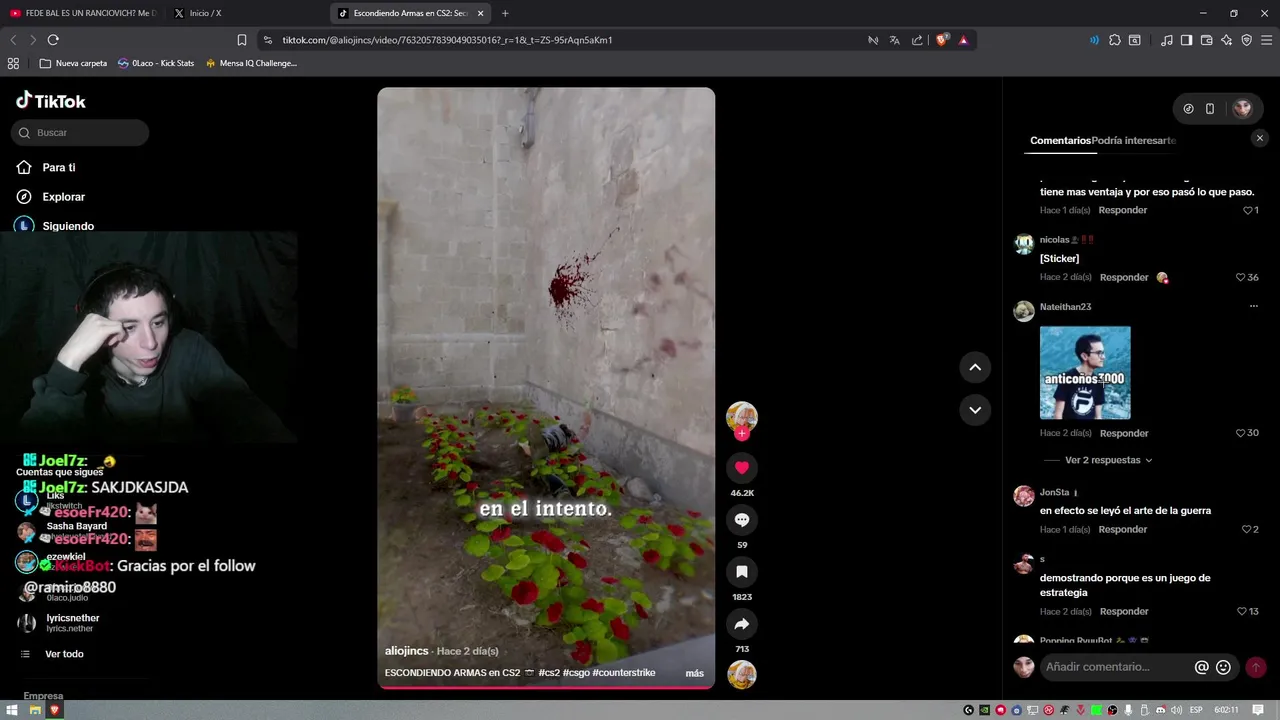
Task: Open browser hamburger main menu
Action: (x=1267, y=40)
